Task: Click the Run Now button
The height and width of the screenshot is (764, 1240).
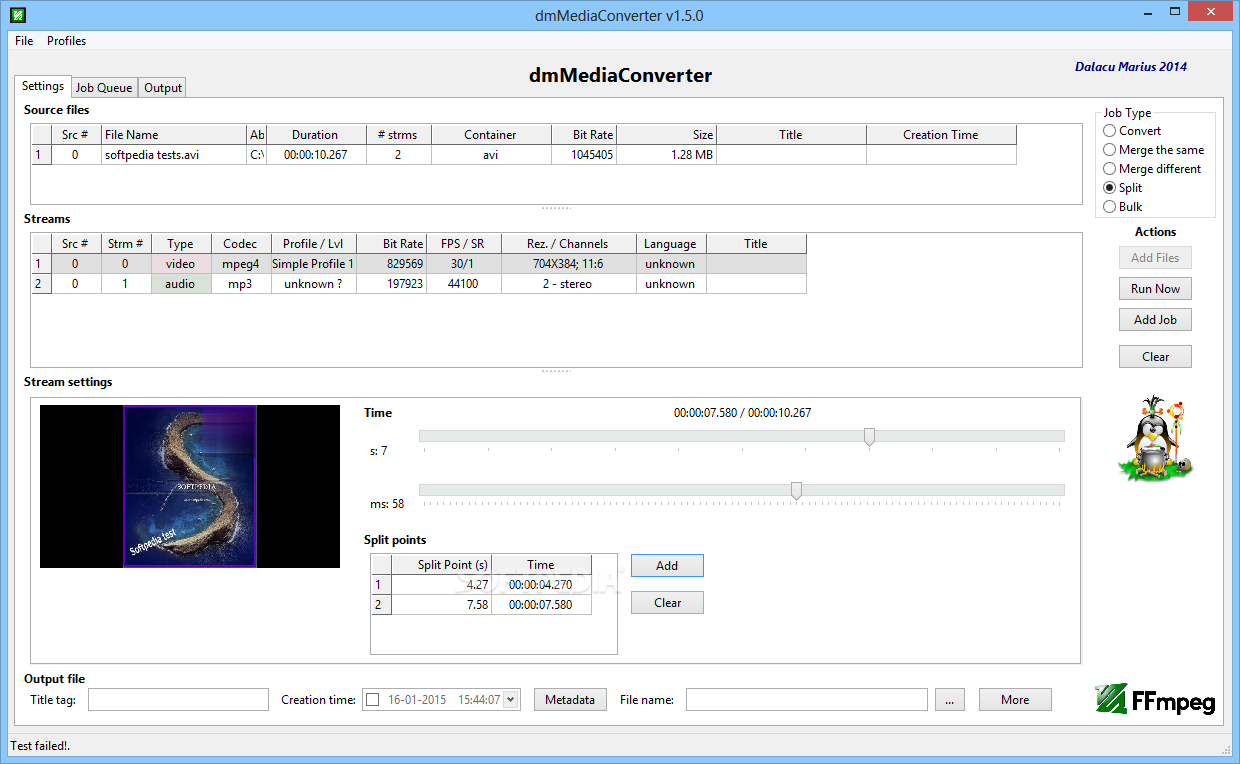Action: point(1155,289)
